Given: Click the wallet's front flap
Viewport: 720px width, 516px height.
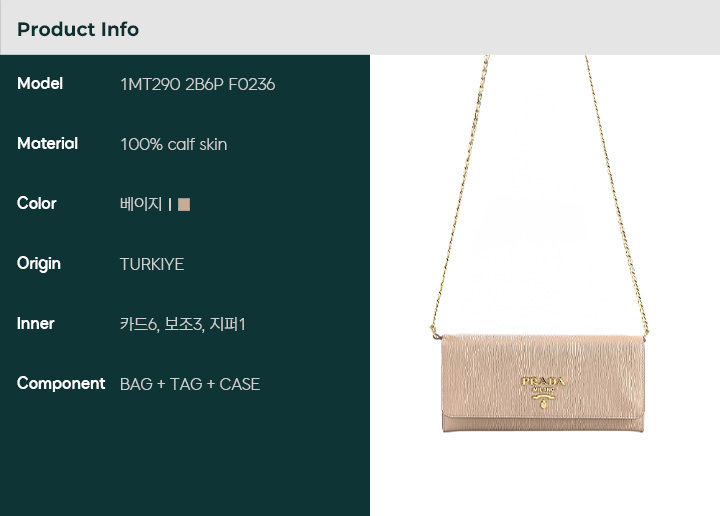Looking at the screenshot, I should 543,376.
